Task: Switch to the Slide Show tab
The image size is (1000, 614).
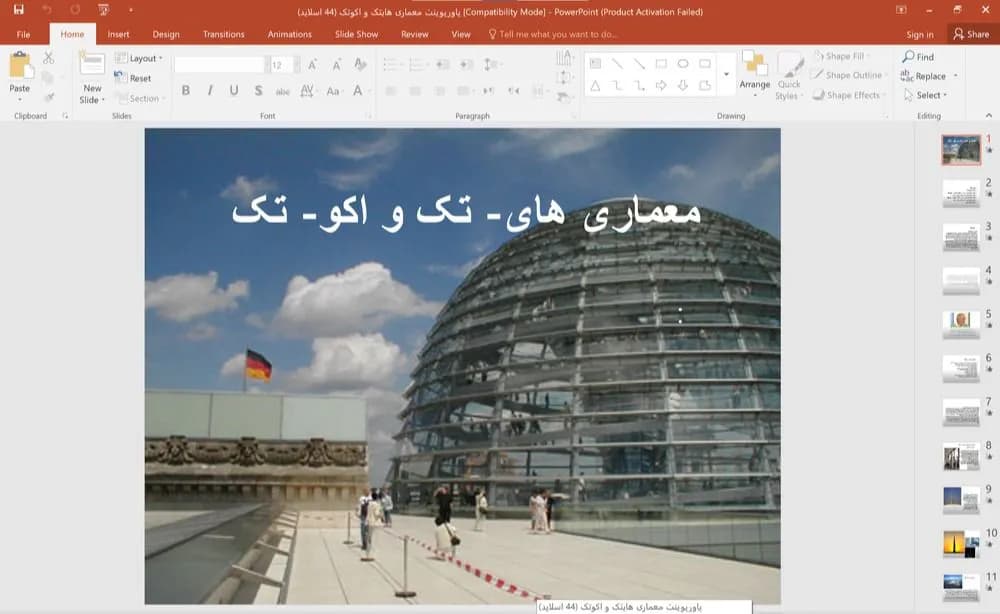Action: click(357, 34)
